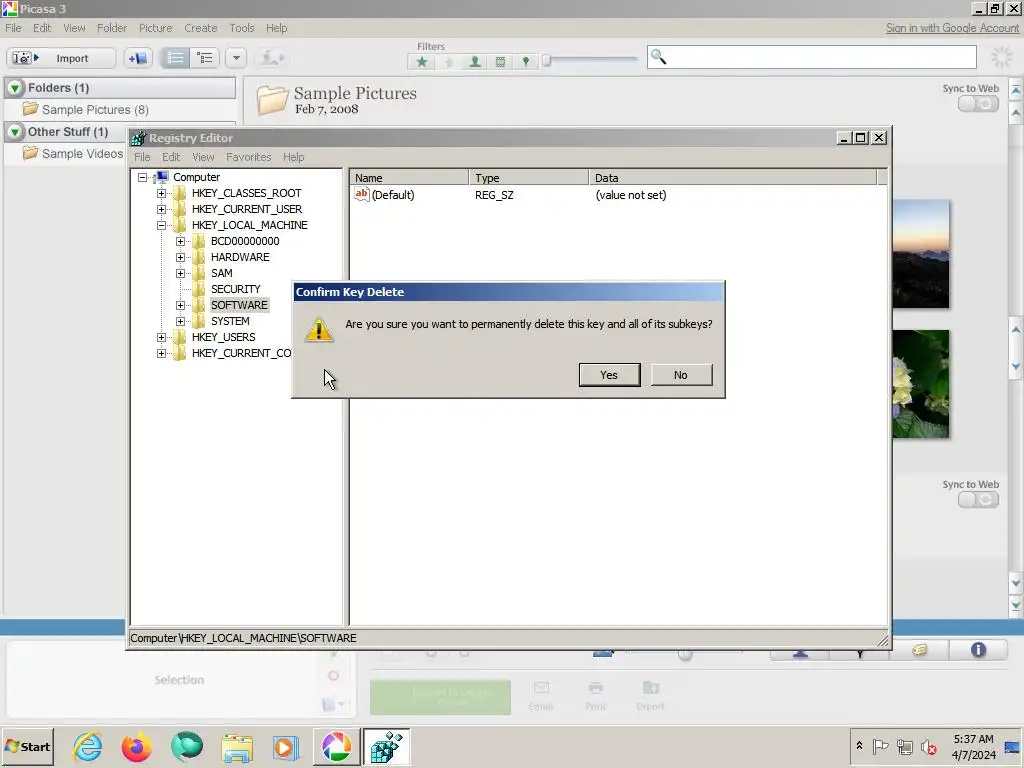Open Registry Editor Edit menu
The height and width of the screenshot is (768, 1024).
point(170,157)
